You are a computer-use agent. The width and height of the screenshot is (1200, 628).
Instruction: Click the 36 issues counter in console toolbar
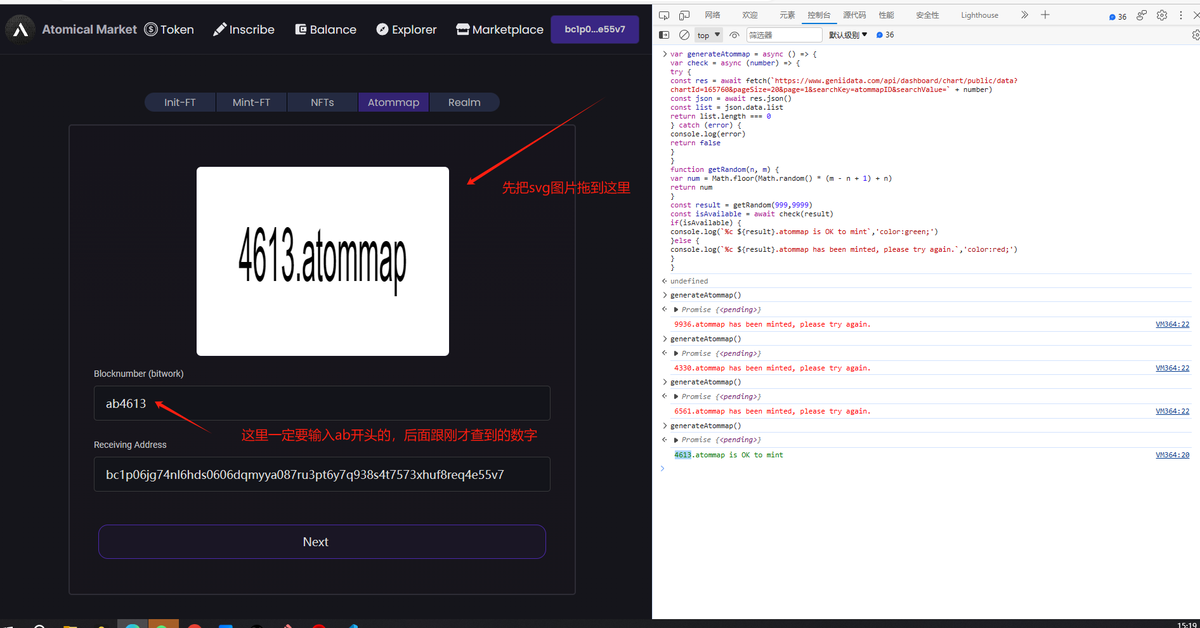click(885, 34)
